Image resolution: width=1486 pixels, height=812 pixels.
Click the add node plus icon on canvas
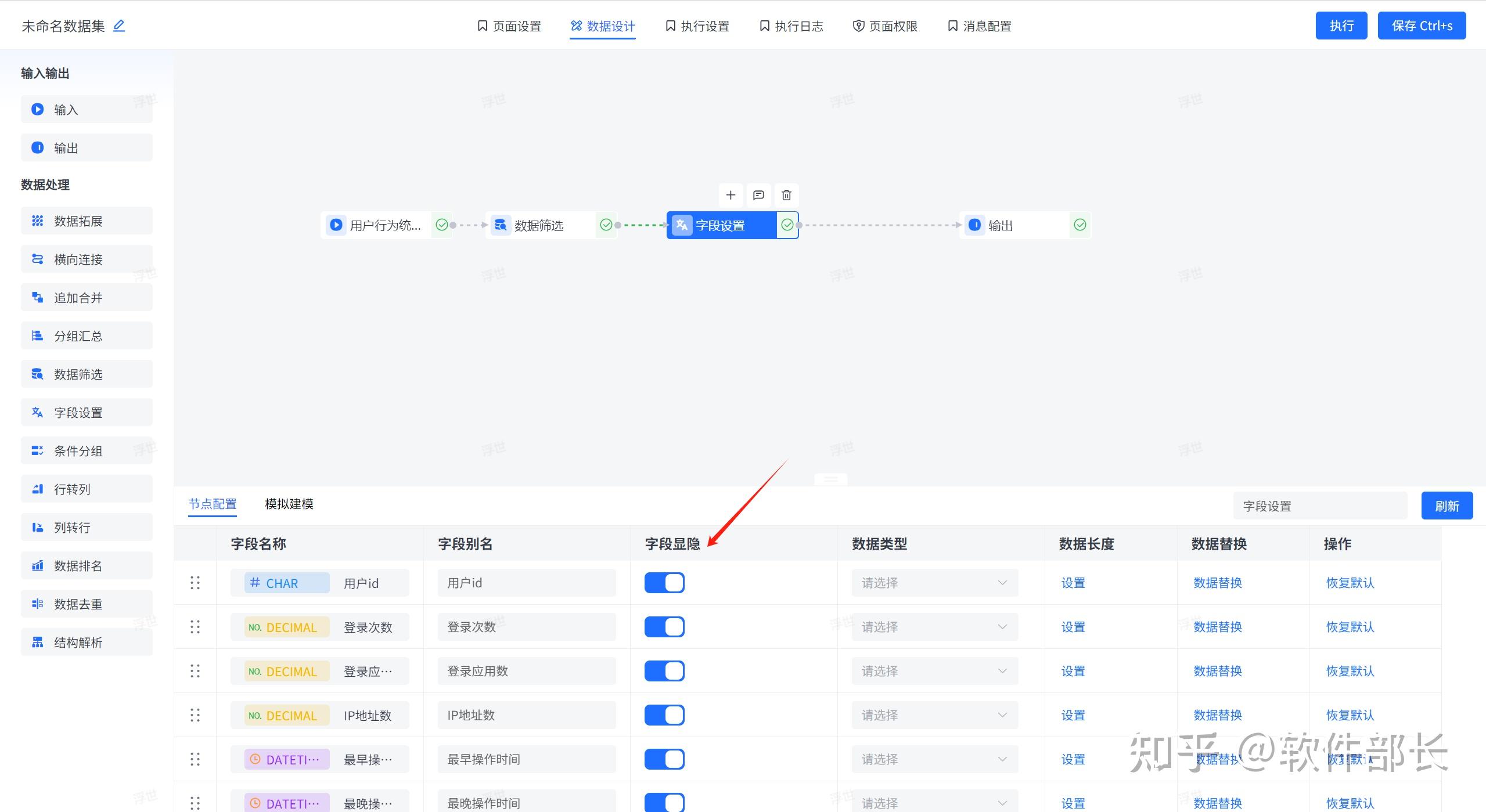(x=731, y=195)
